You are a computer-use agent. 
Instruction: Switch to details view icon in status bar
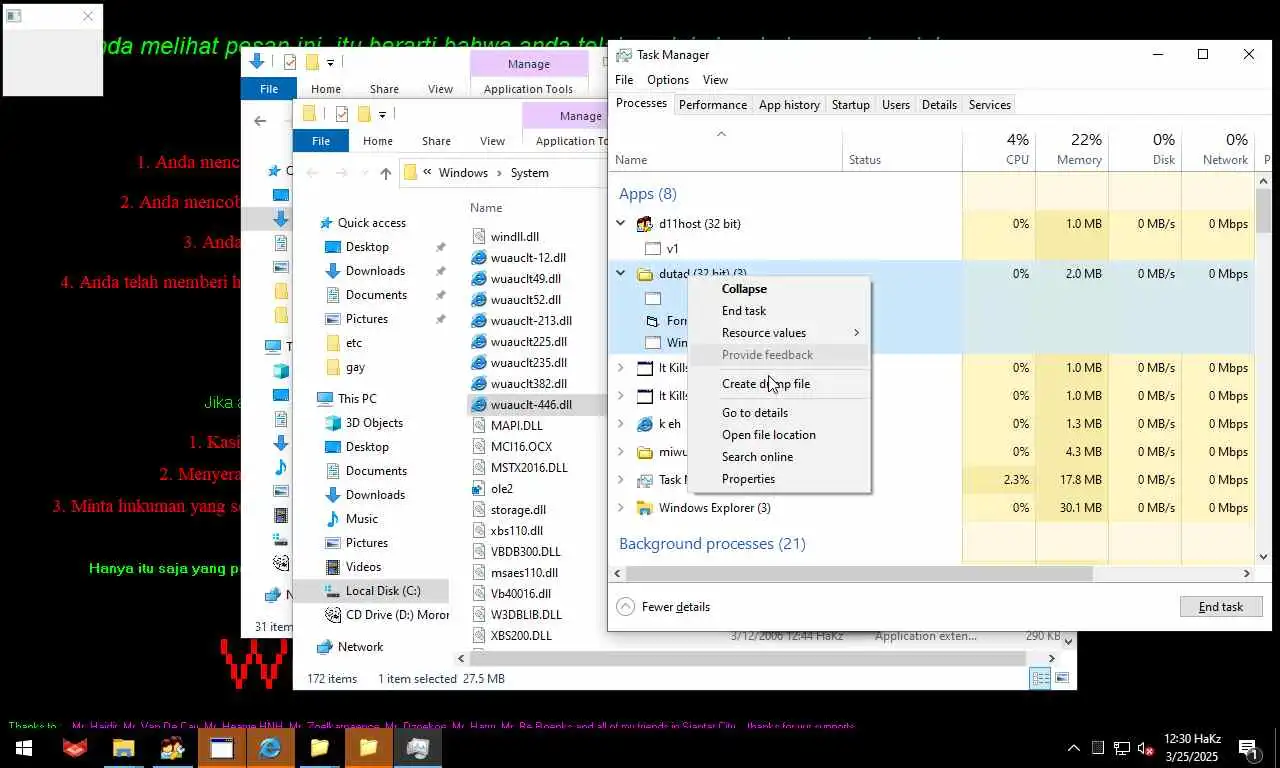point(1040,678)
